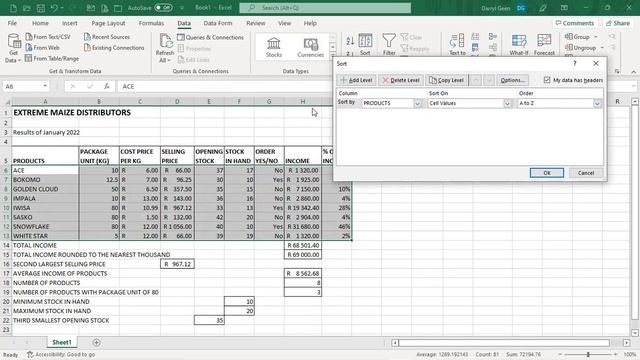640x360 pixels.
Task: Expand Data Types gallery arrow
Action: (x=333, y=57)
